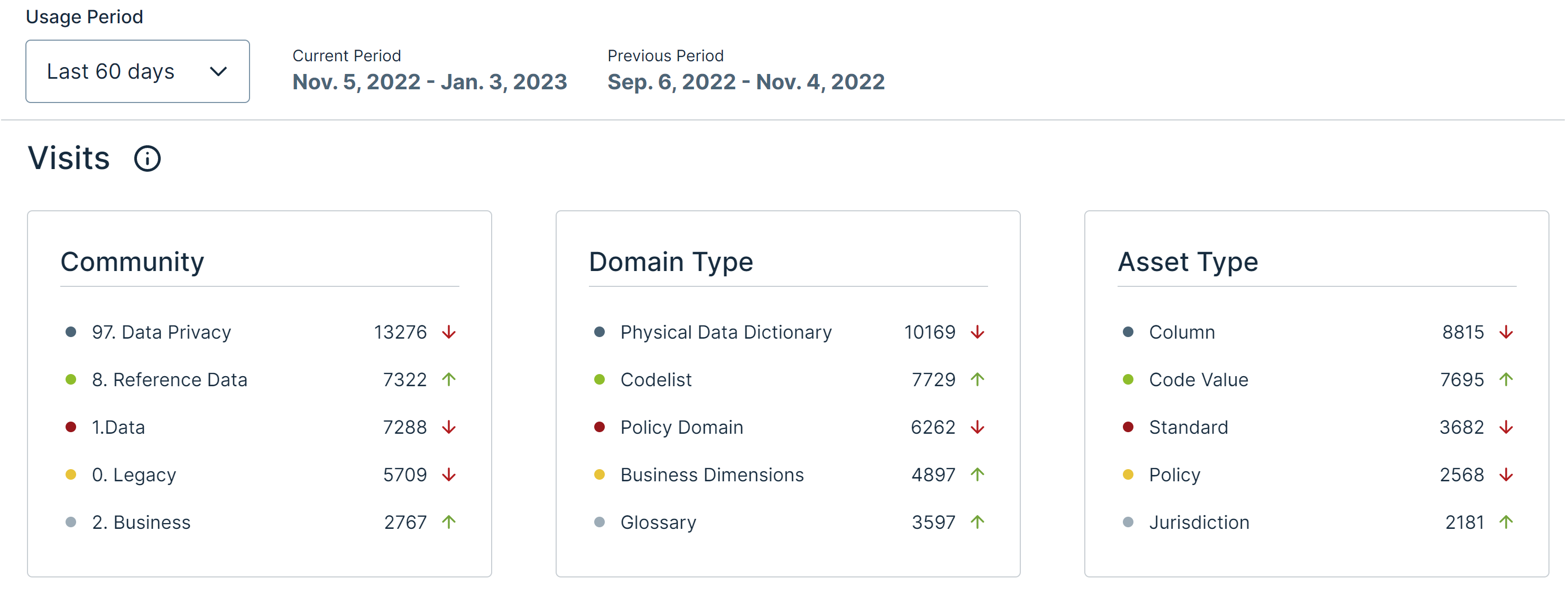
Task: Open the Business Dimensions domain type
Action: click(712, 474)
